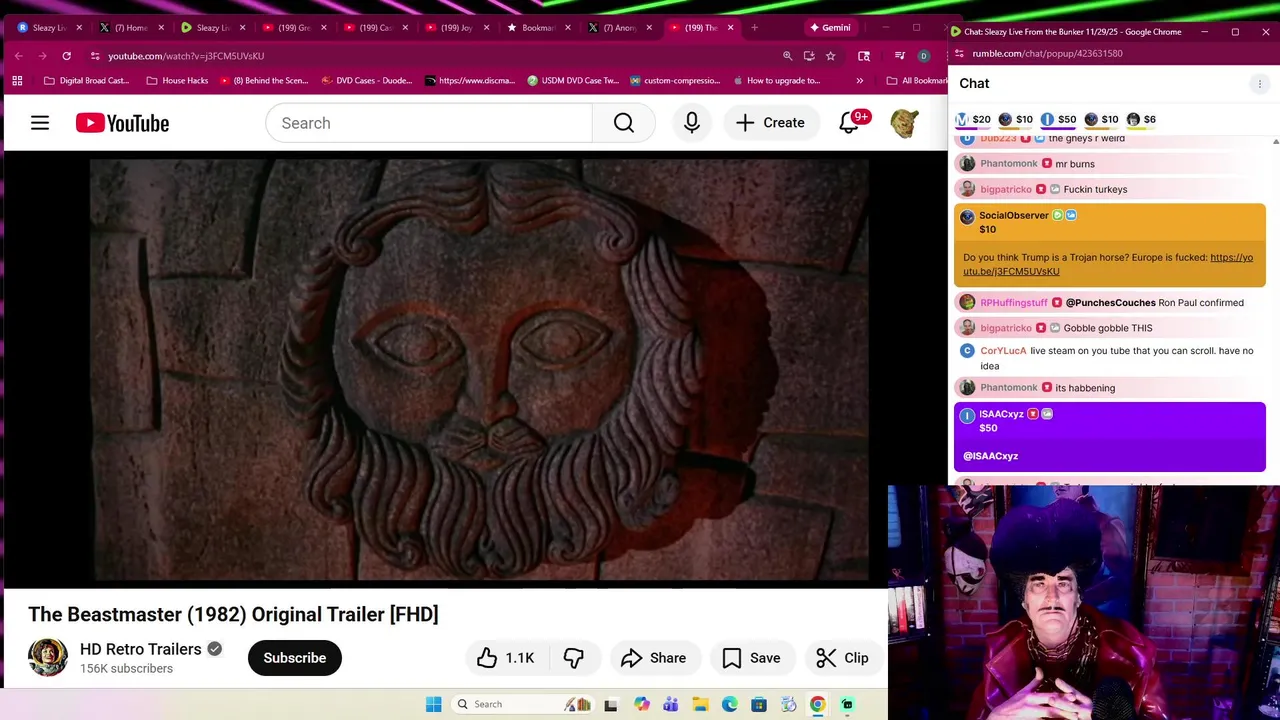Select the $50 rant chip in chat header
The image size is (1280, 720).
1058,119
